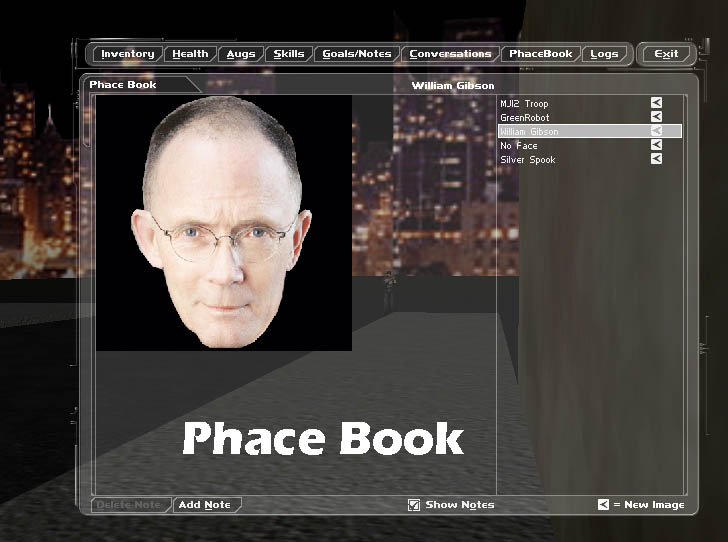Switch to the Health tab

[x=190, y=54]
